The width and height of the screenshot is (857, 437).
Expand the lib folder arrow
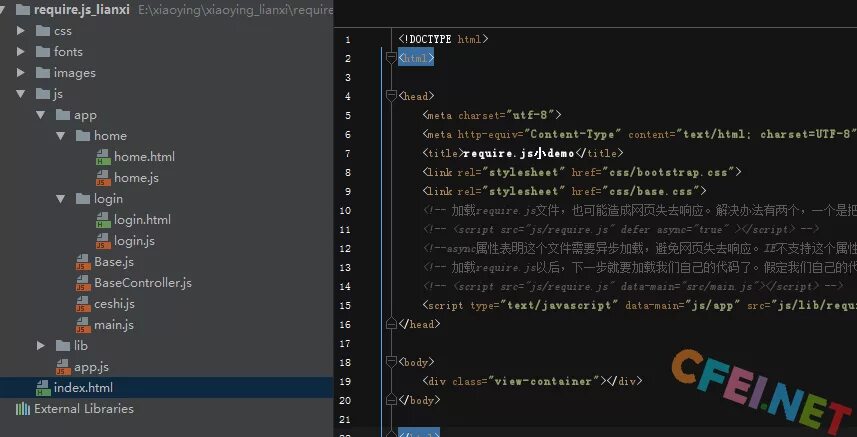tap(41, 345)
